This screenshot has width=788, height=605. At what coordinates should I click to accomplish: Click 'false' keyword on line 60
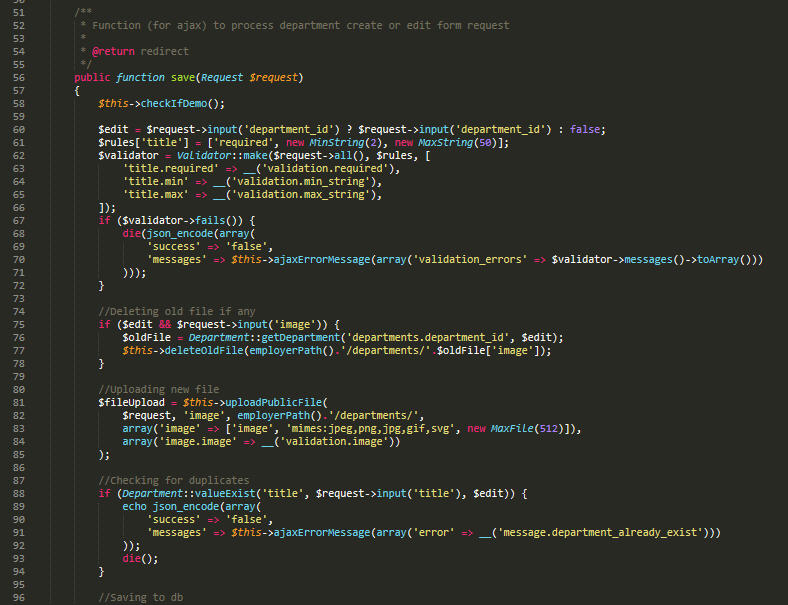(585, 130)
